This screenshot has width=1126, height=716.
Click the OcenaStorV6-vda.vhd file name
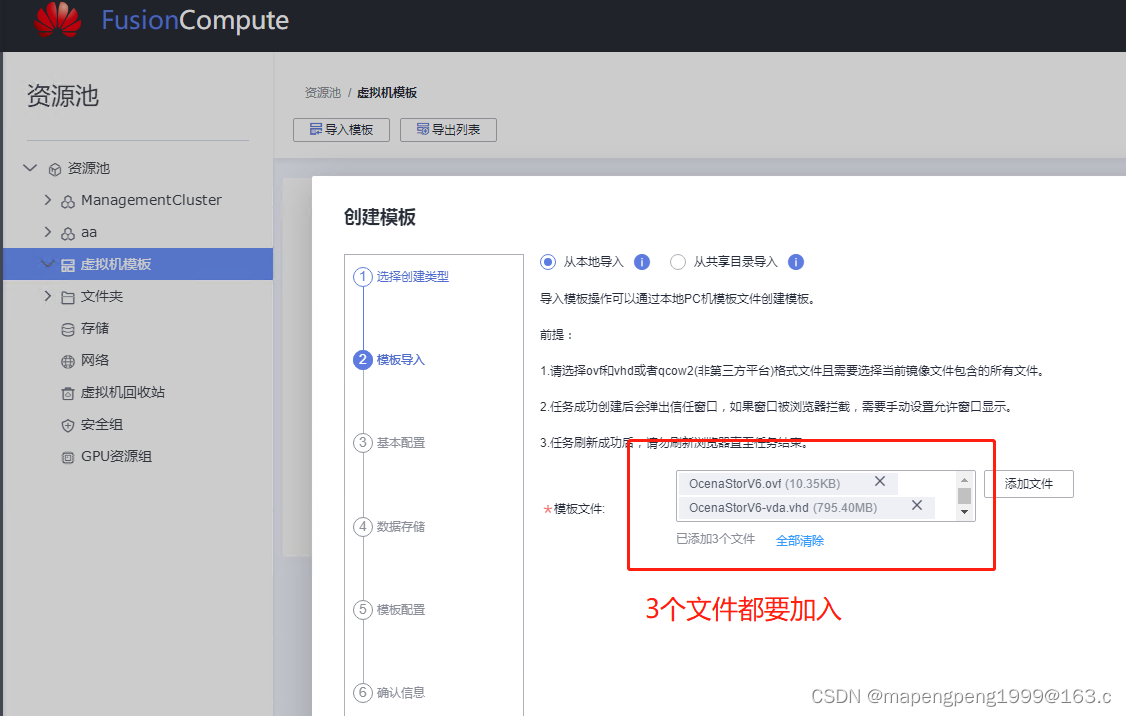(748, 508)
